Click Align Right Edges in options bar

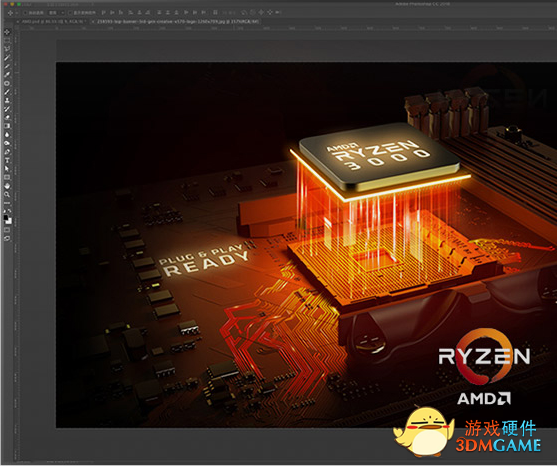click(148, 12)
